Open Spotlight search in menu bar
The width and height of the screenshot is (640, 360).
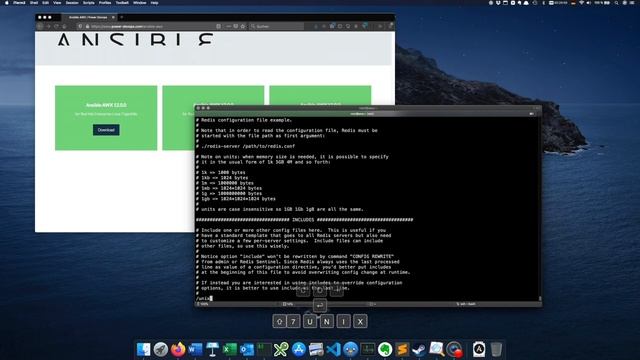[616, 2]
